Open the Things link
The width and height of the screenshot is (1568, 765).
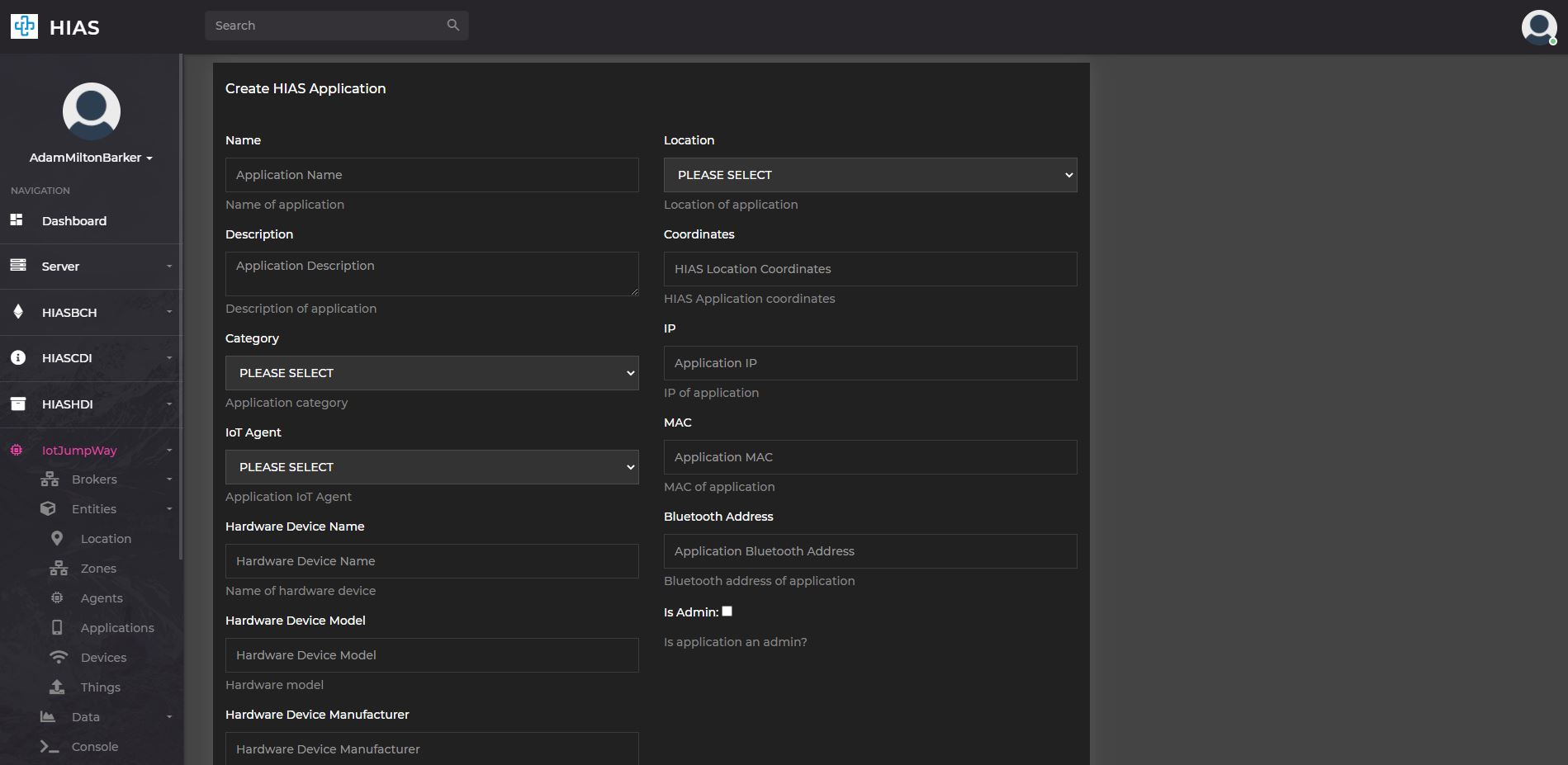coord(101,687)
